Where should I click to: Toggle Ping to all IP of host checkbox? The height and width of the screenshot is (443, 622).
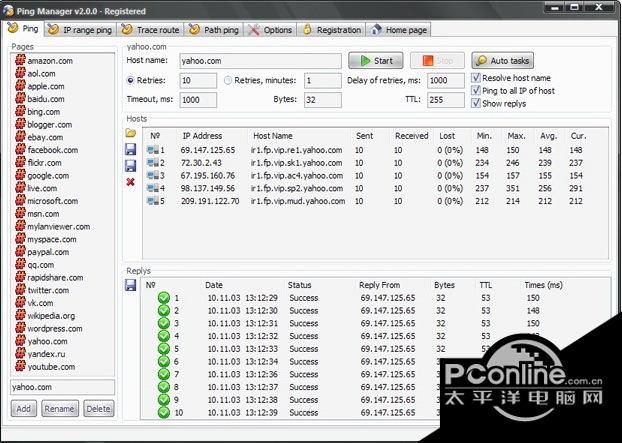click(476, 90)
